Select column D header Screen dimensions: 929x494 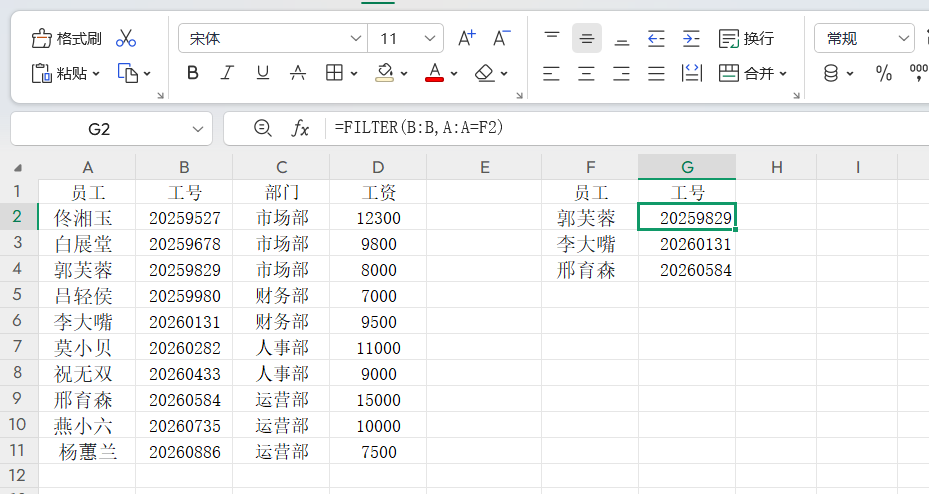(377, 167)
